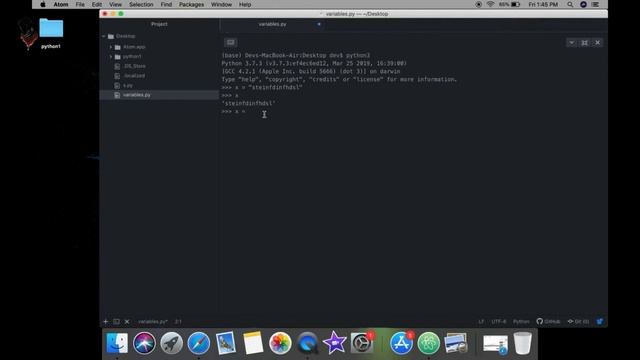This screenshot has width=640, height=360.
Task: Open Trash from the Dock
Action: [x=522, y=343]
